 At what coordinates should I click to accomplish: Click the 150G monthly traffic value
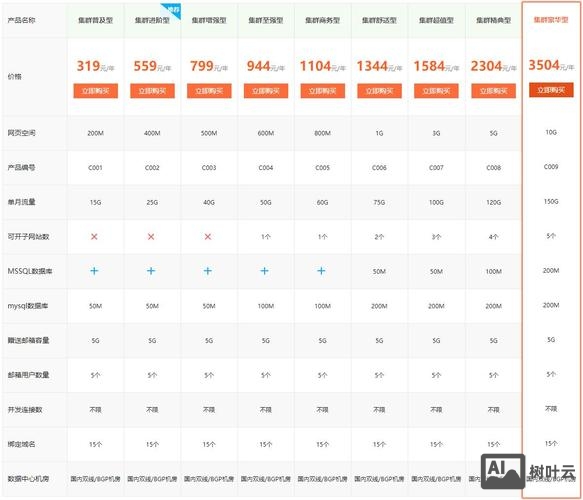tap(551, 201)
